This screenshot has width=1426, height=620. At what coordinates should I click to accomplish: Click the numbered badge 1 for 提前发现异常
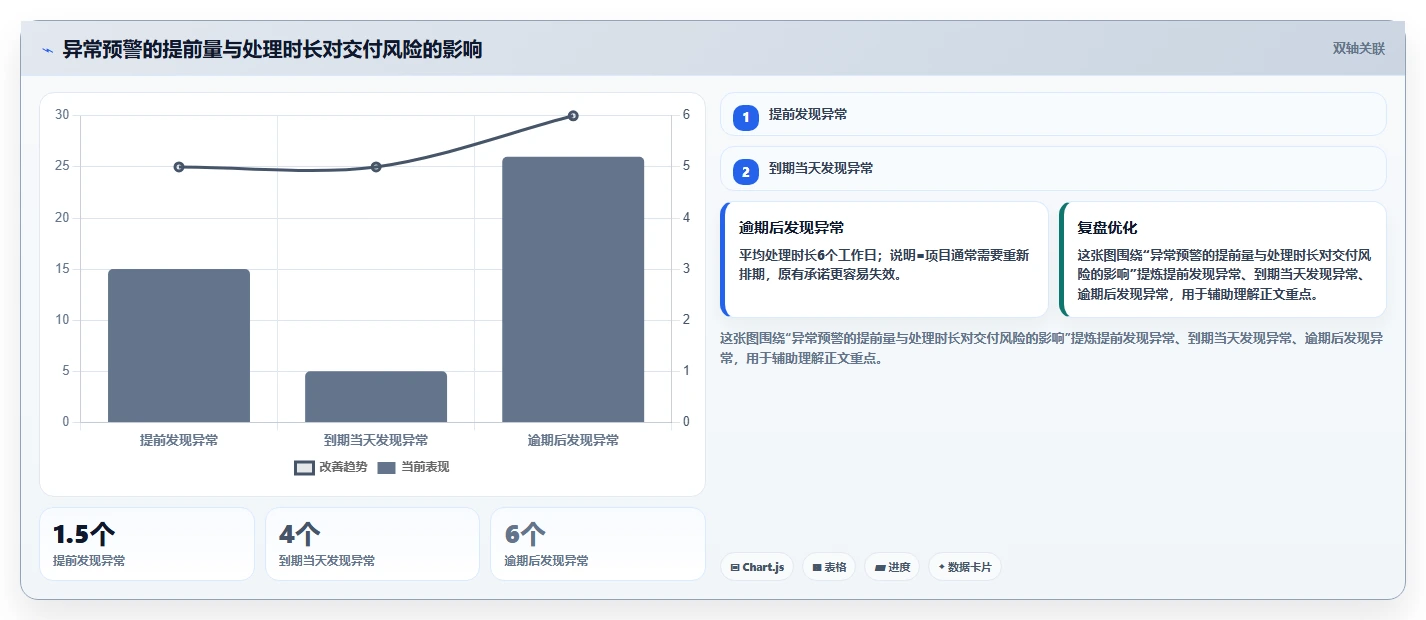[745, 118]
